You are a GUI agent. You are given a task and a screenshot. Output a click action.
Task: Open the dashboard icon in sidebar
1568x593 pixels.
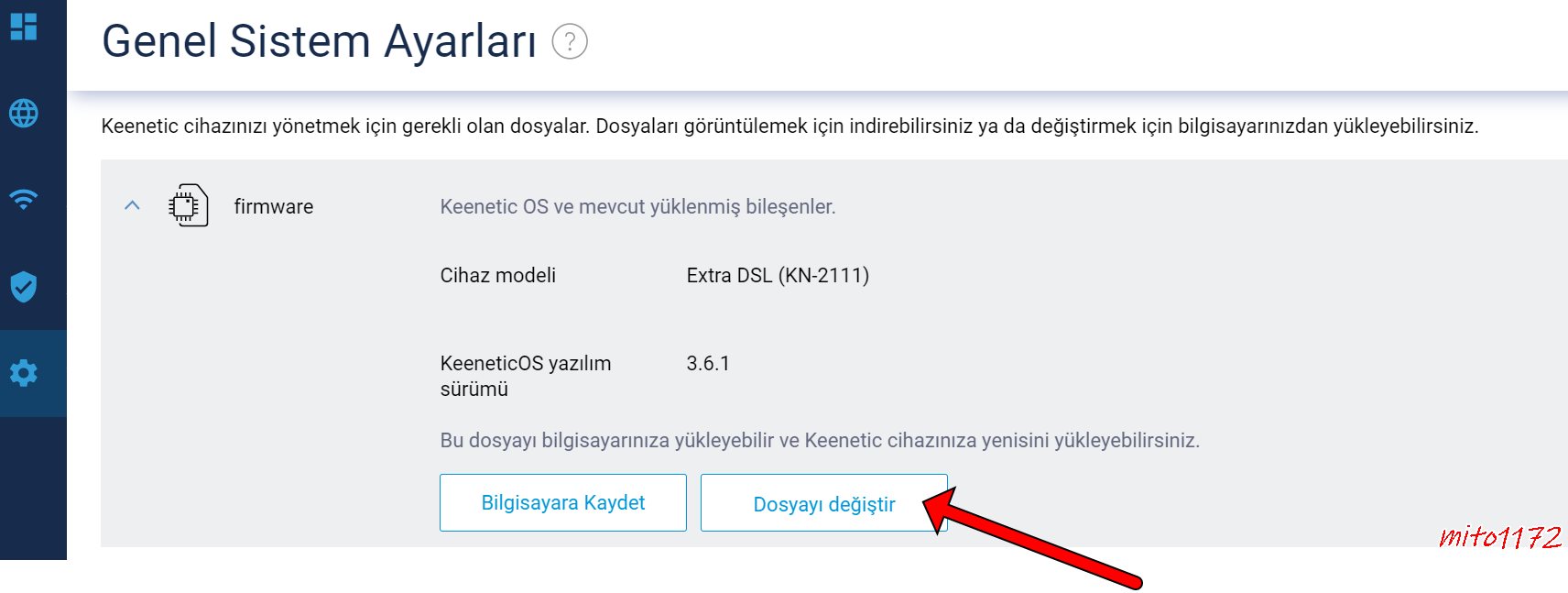coord(24,27)
